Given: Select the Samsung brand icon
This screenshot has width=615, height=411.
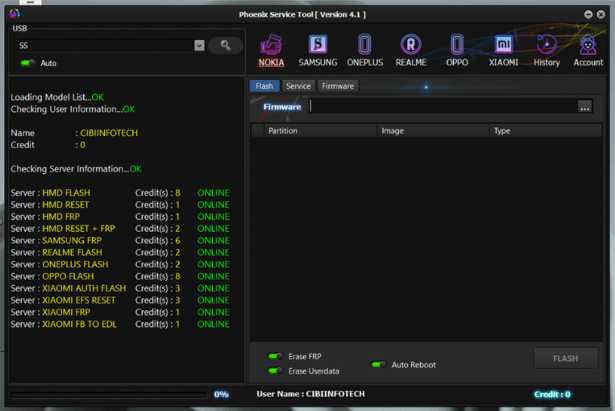Looking at the screenshot, I should pyautogui.click(x=317, y=49).
